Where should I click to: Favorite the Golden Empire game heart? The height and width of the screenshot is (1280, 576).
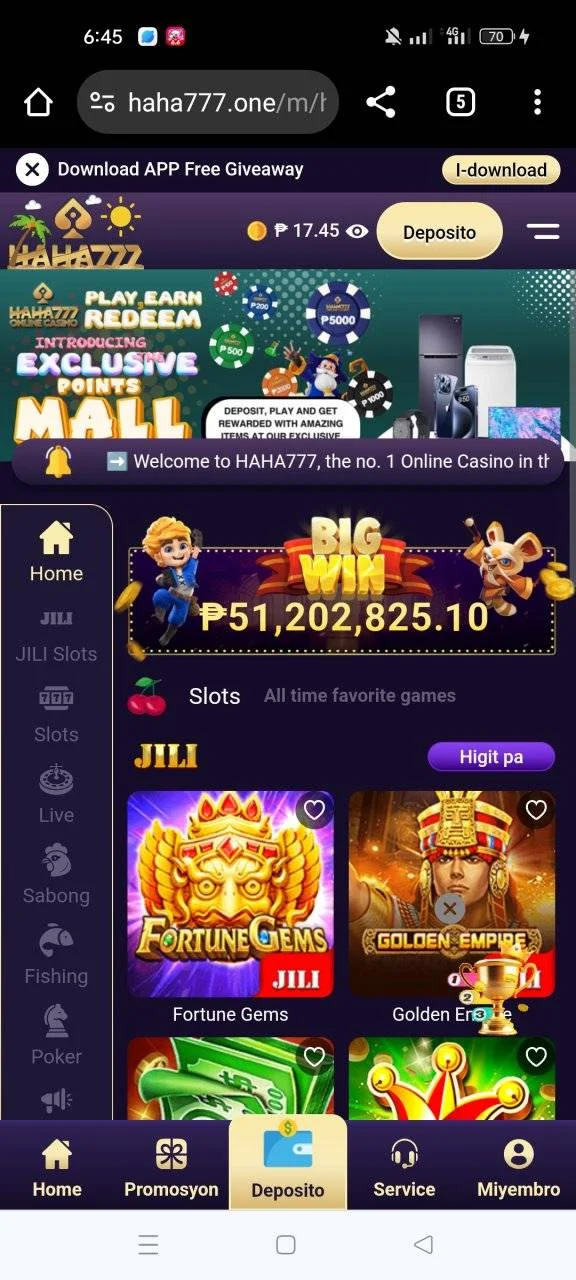point(536,810)
